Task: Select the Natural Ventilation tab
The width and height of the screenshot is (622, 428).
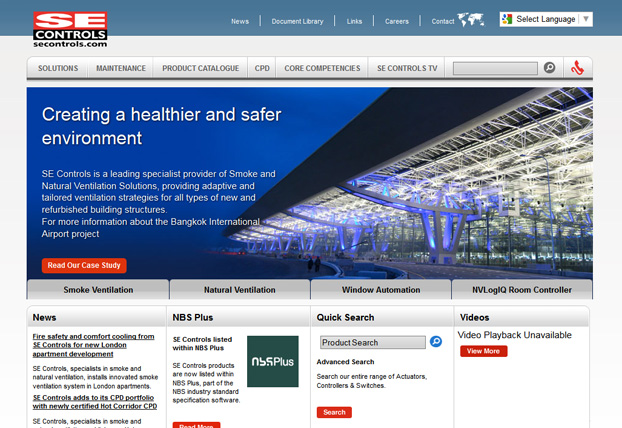Action: point(240,290)
